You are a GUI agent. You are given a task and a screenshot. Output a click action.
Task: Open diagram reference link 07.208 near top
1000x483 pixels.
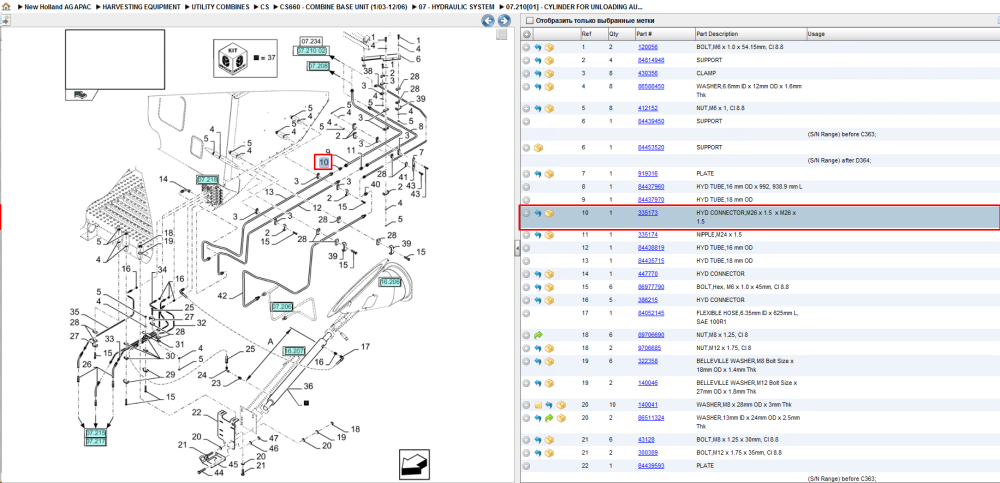pyautogui.click(x=318, y=66)
